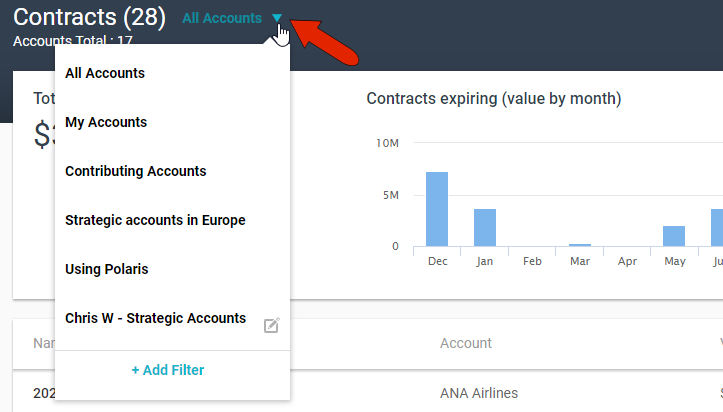Click the Account column header

pos(465,343)
